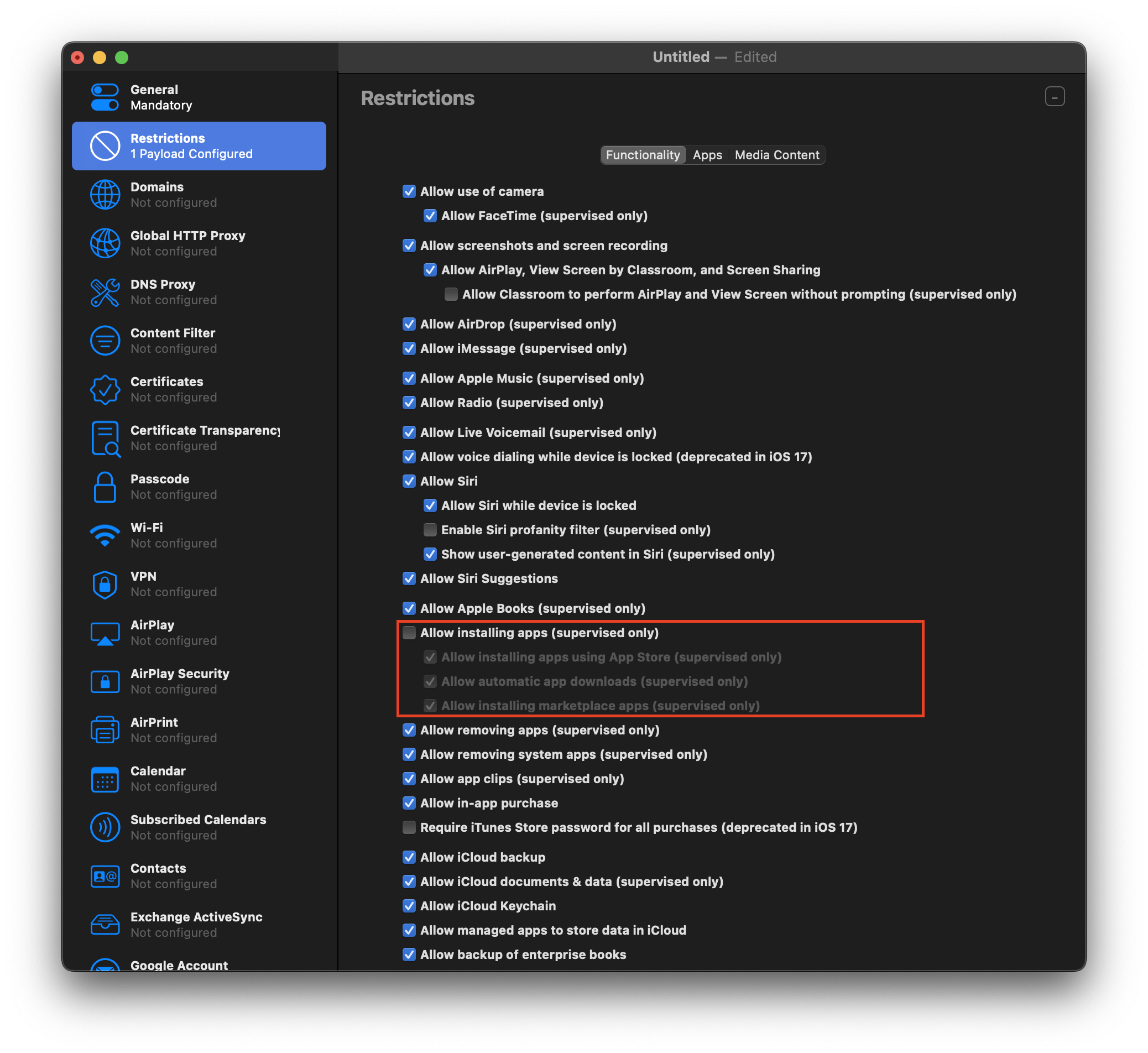Select the DNS Proxy payload icon
Viewport: 1148px width, 1053px height.
coord(105,292)
